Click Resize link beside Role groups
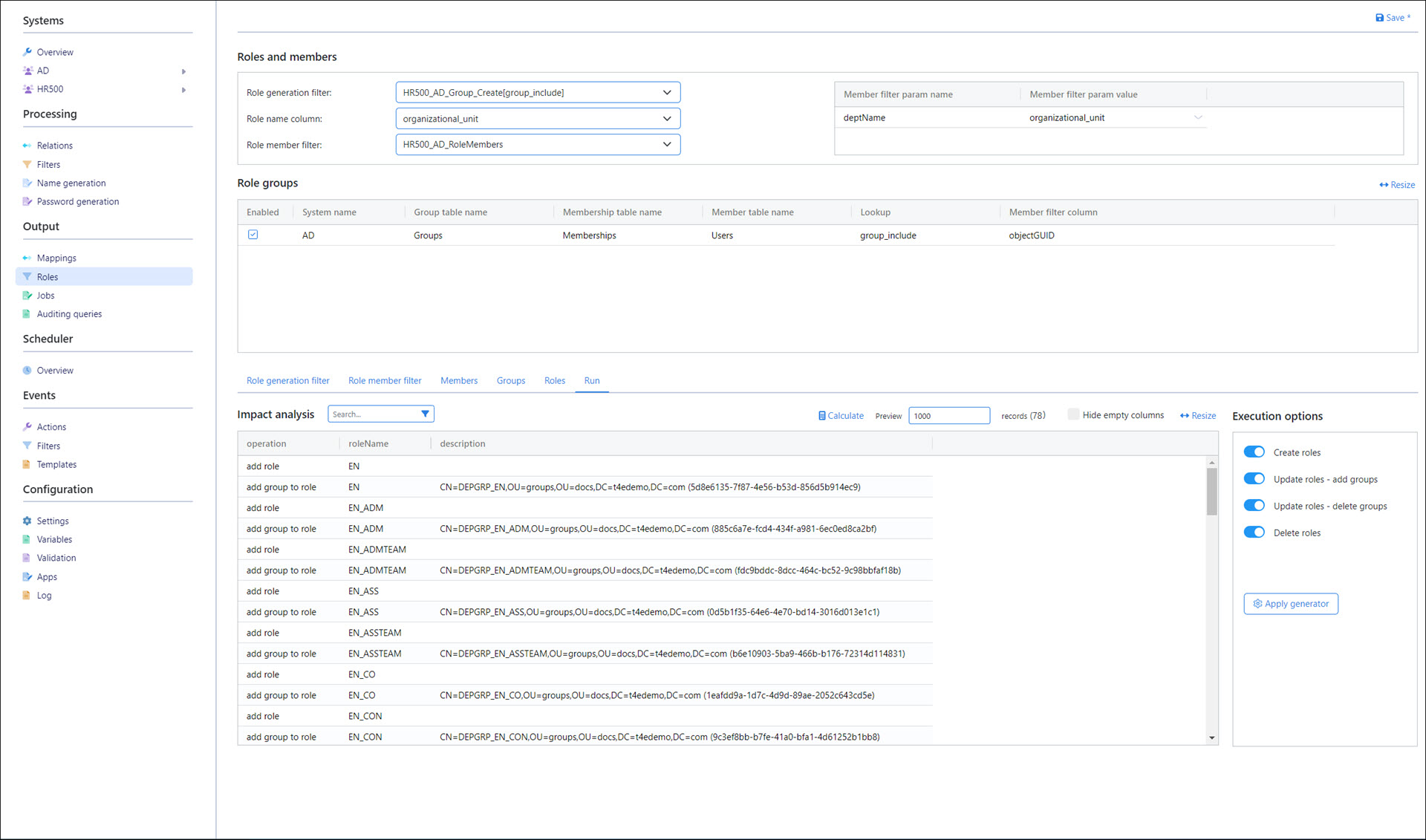Viewport: 1426px width, 840px height. tap(1397, 185)
